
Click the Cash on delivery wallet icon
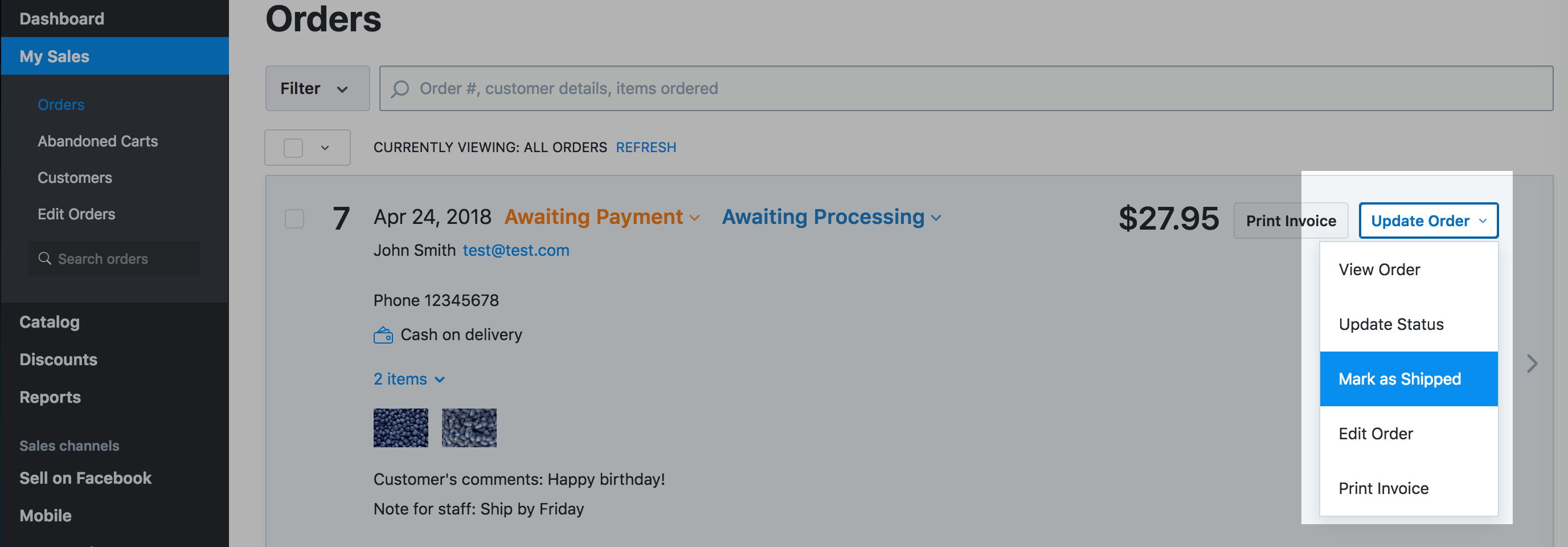point(383,335)
